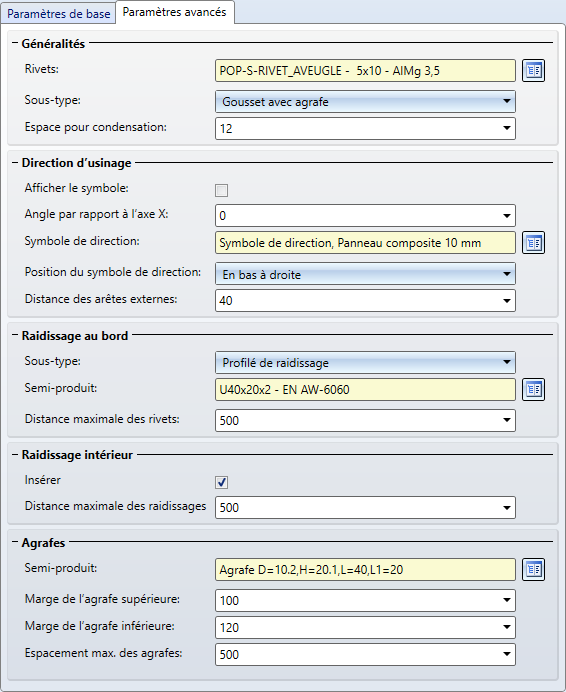Image resolution: width=566 pixels, height=692 pixels.
Task: Select Paramètres avancés tab
Action: pos(174,12)
